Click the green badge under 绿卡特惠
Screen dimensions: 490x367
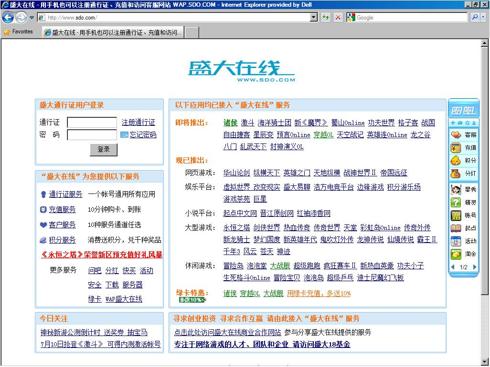tap(192, 300)
